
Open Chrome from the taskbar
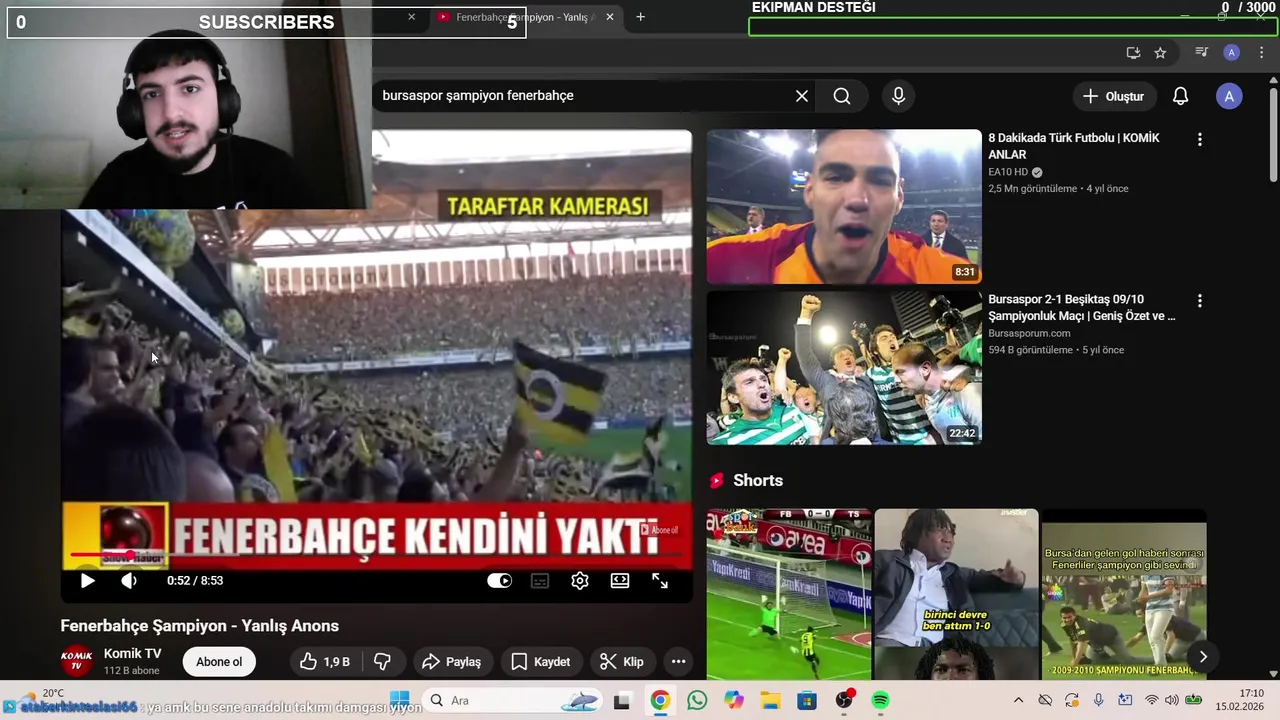tap(660, 701)
